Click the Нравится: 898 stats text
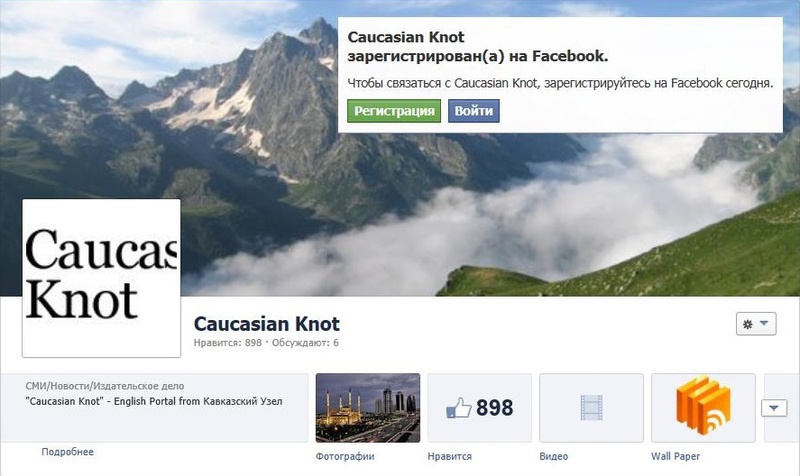Screen dimensions: 800x476 [228, 343]
